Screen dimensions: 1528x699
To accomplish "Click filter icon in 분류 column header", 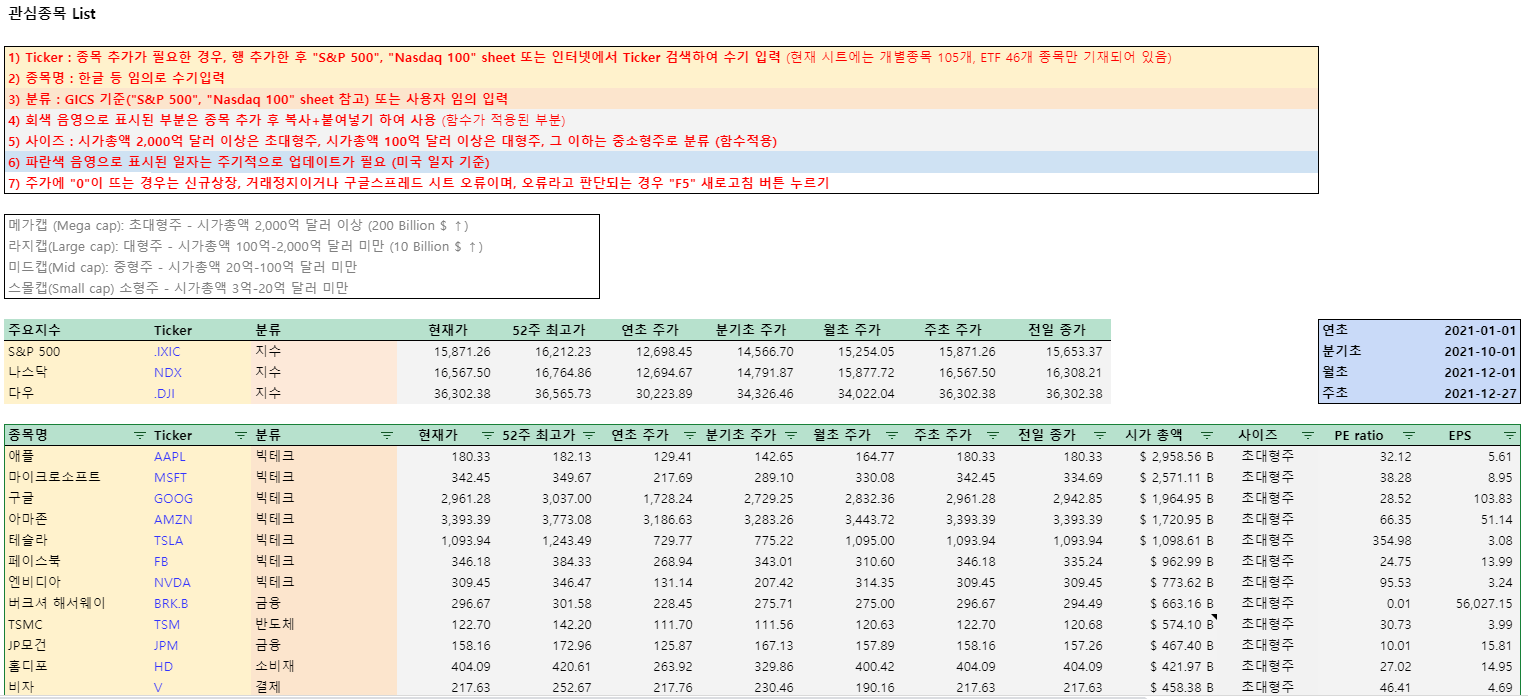I will pos(387,435).
